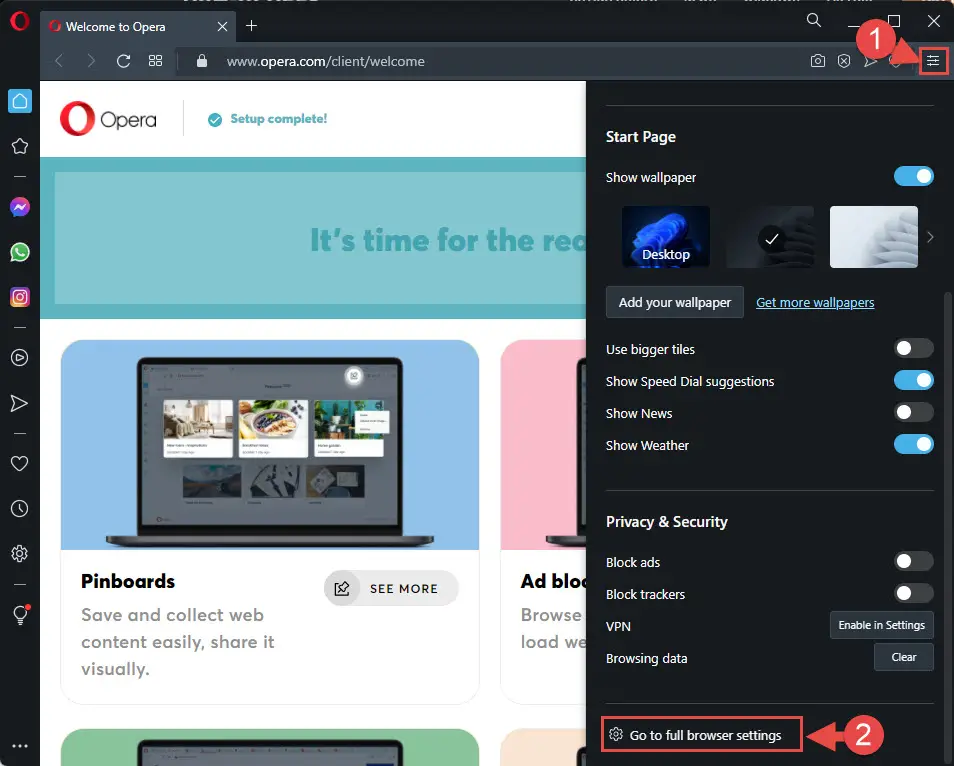The image size is (954, 766).
Task: Click the "Pinboards" card title
Action: click(128, 581)
